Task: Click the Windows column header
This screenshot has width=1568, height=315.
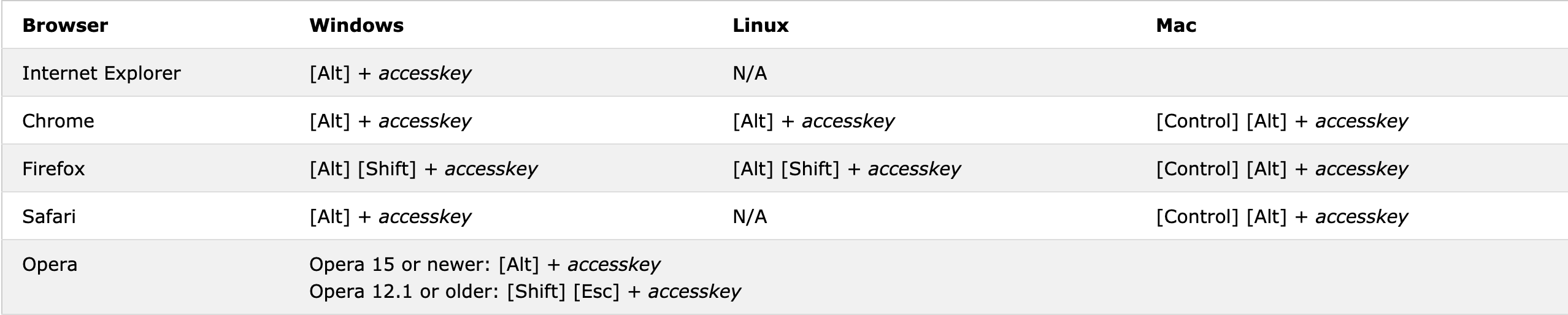Action: 356,25
